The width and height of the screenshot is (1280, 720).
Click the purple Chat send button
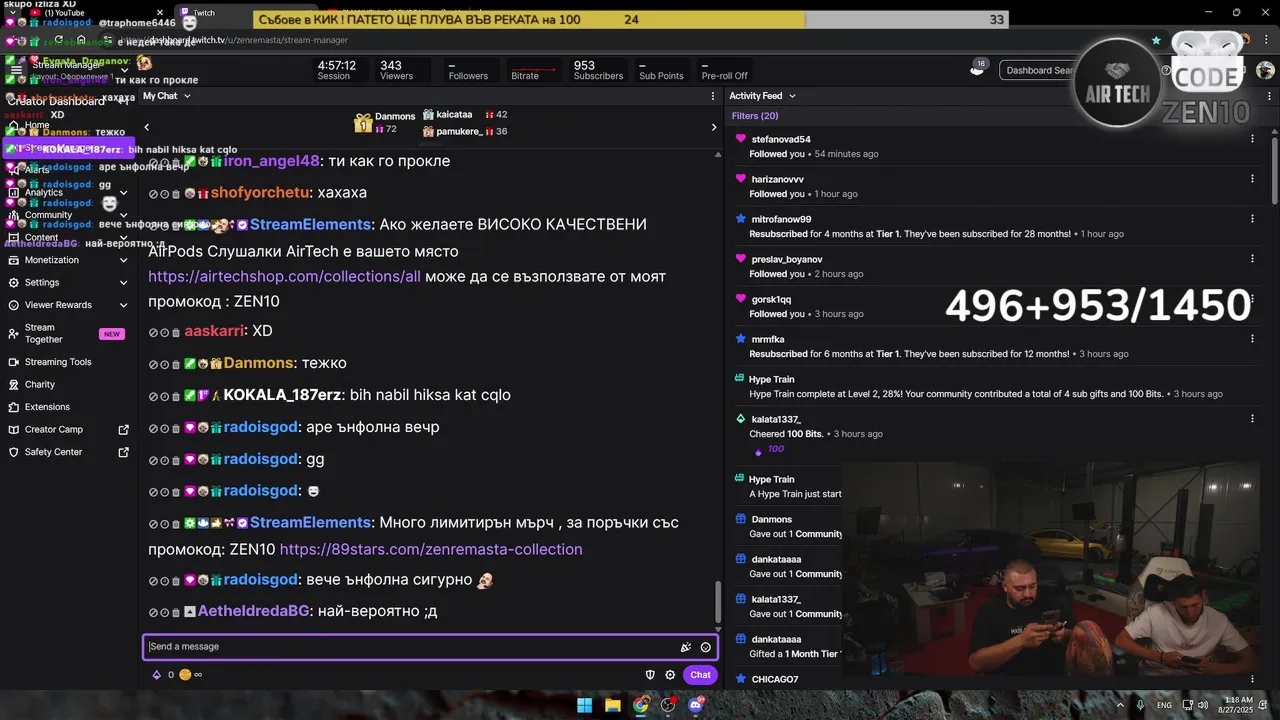tap(700, 675)
